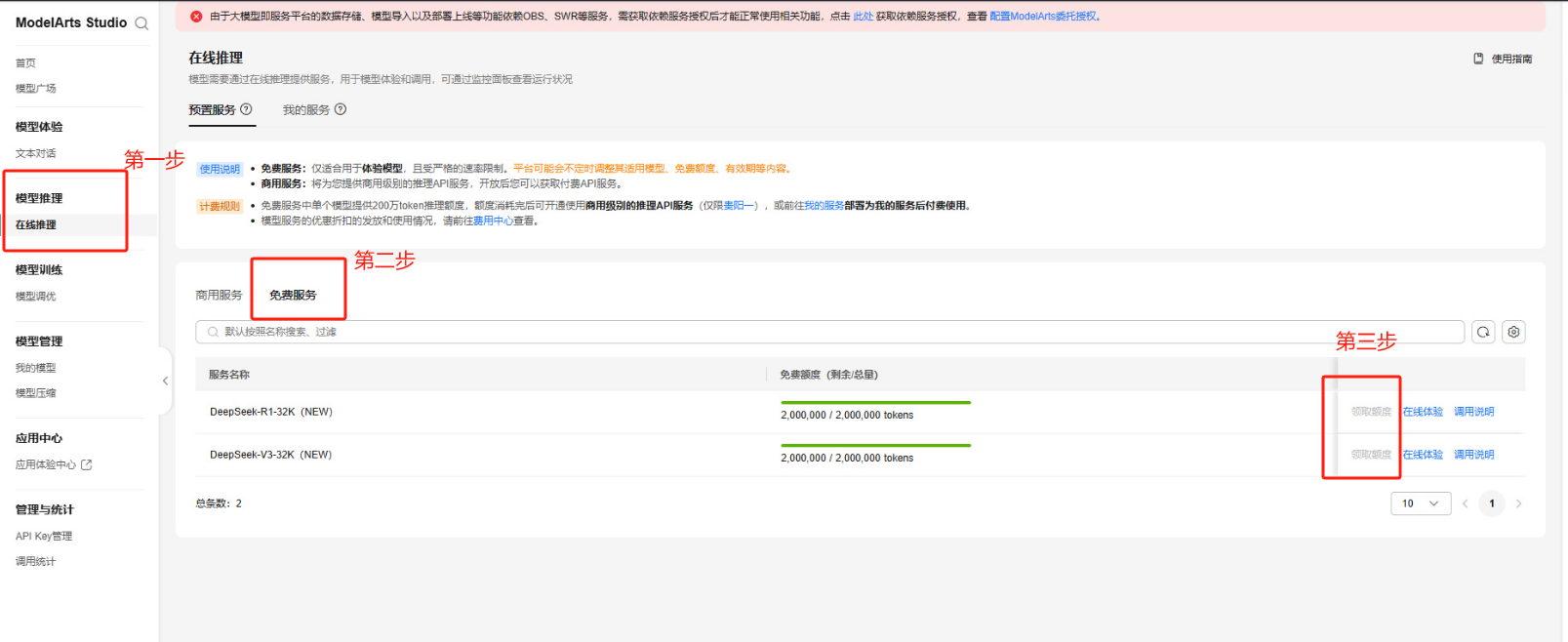The height and width of the screenshot is (642, 1568).
Task: Click the 总条数: 2 text
Action: 219,503
